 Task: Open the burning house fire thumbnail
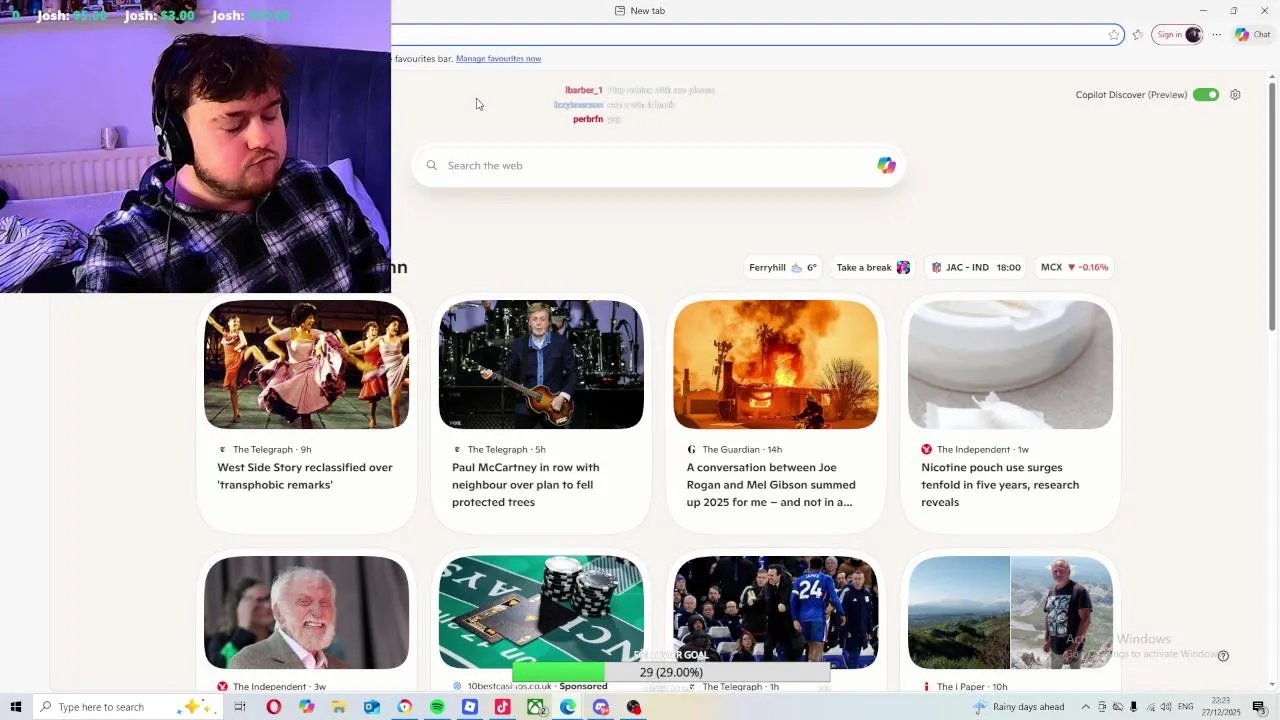[x=776, y=365]
